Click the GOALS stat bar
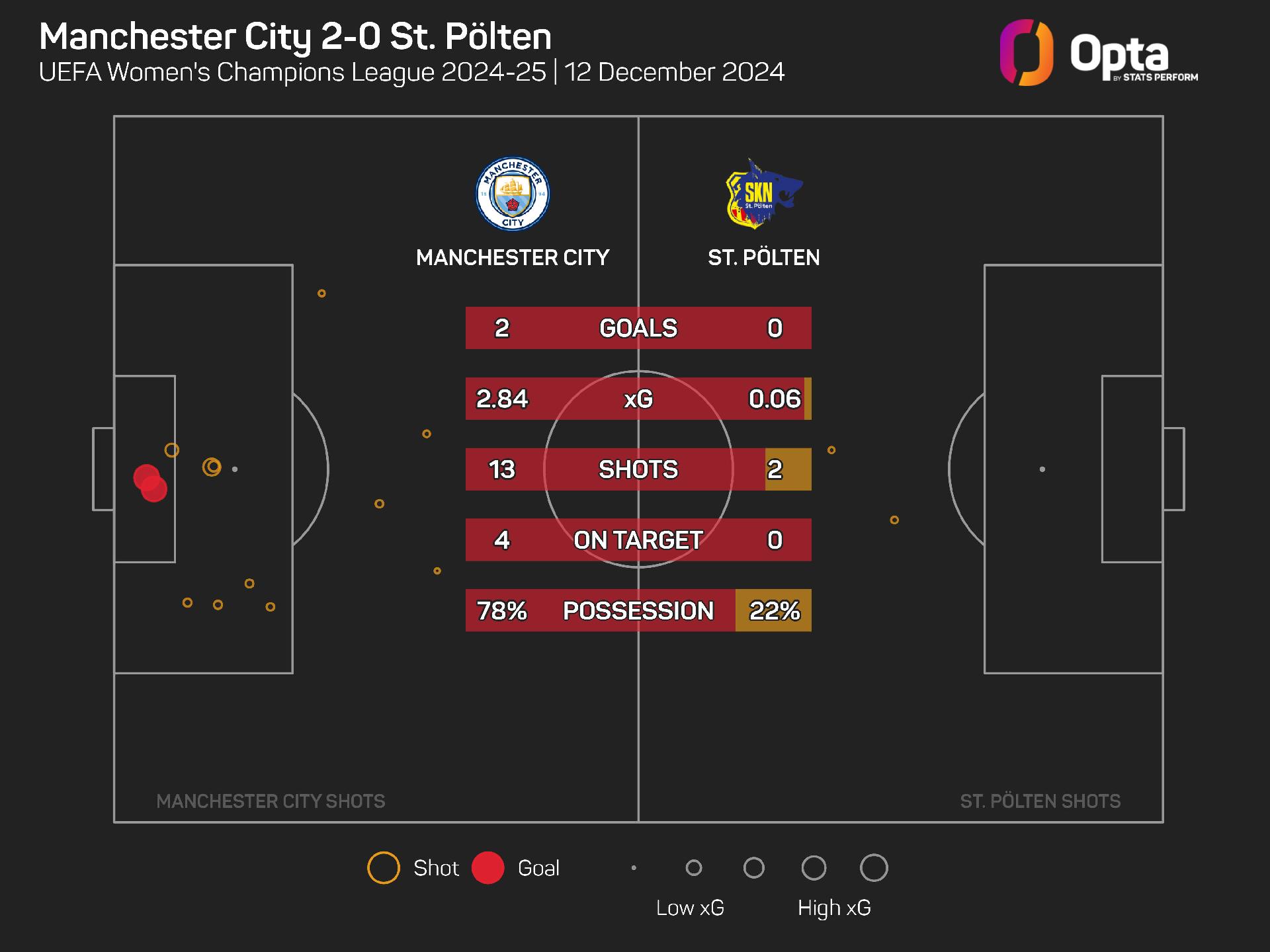 click(x=638, y=328)
